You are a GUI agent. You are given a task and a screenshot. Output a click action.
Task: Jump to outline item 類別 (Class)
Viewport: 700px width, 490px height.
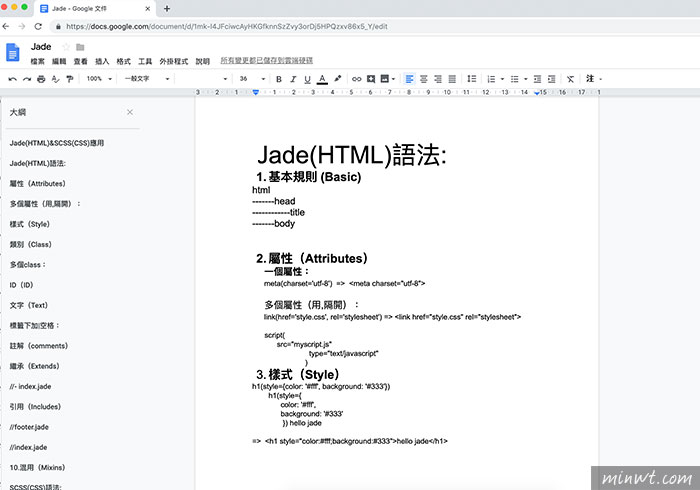click(x=30, y=244)
